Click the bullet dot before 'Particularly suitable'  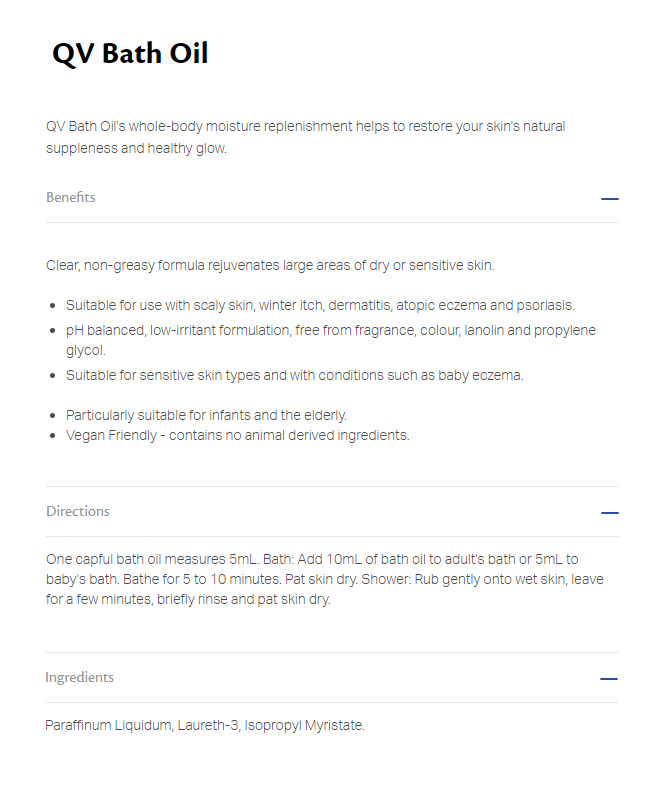[53, 416]
